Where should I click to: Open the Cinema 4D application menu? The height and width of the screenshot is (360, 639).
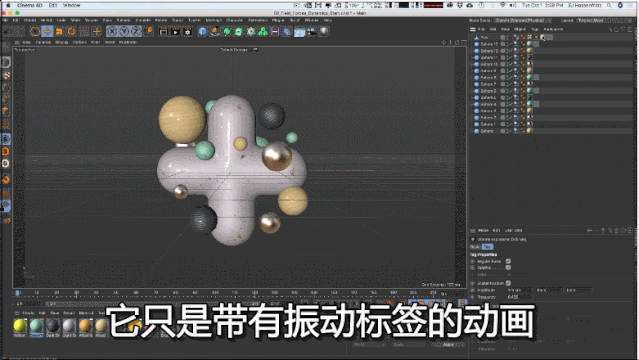point(30,5)
